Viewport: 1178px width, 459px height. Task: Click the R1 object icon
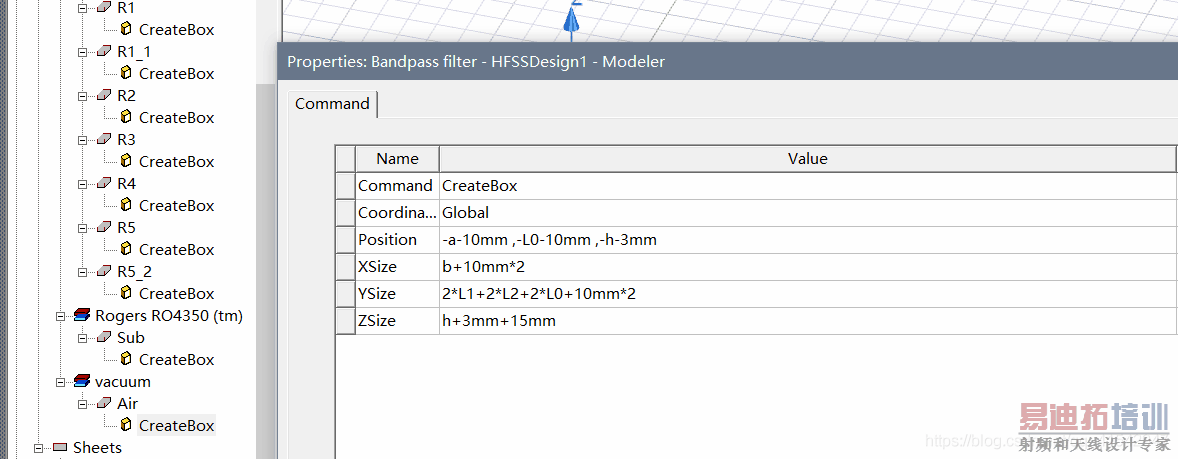pyautogui.click(x=104, y=8)
